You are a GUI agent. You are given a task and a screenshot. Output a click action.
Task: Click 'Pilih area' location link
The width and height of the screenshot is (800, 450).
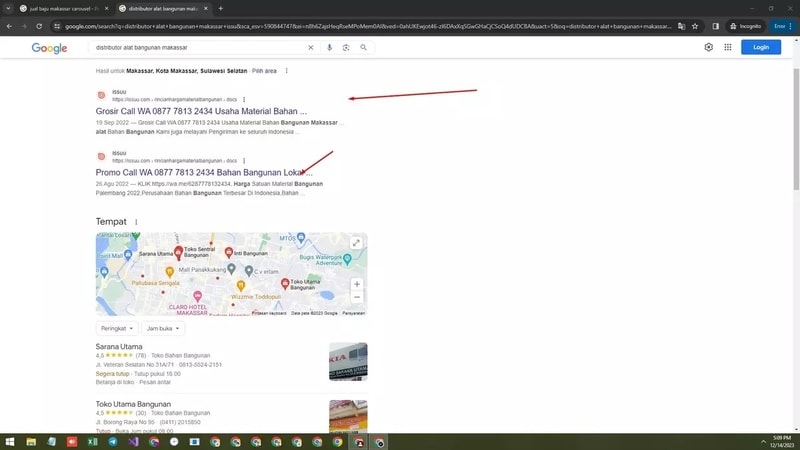tap(264, 71)
